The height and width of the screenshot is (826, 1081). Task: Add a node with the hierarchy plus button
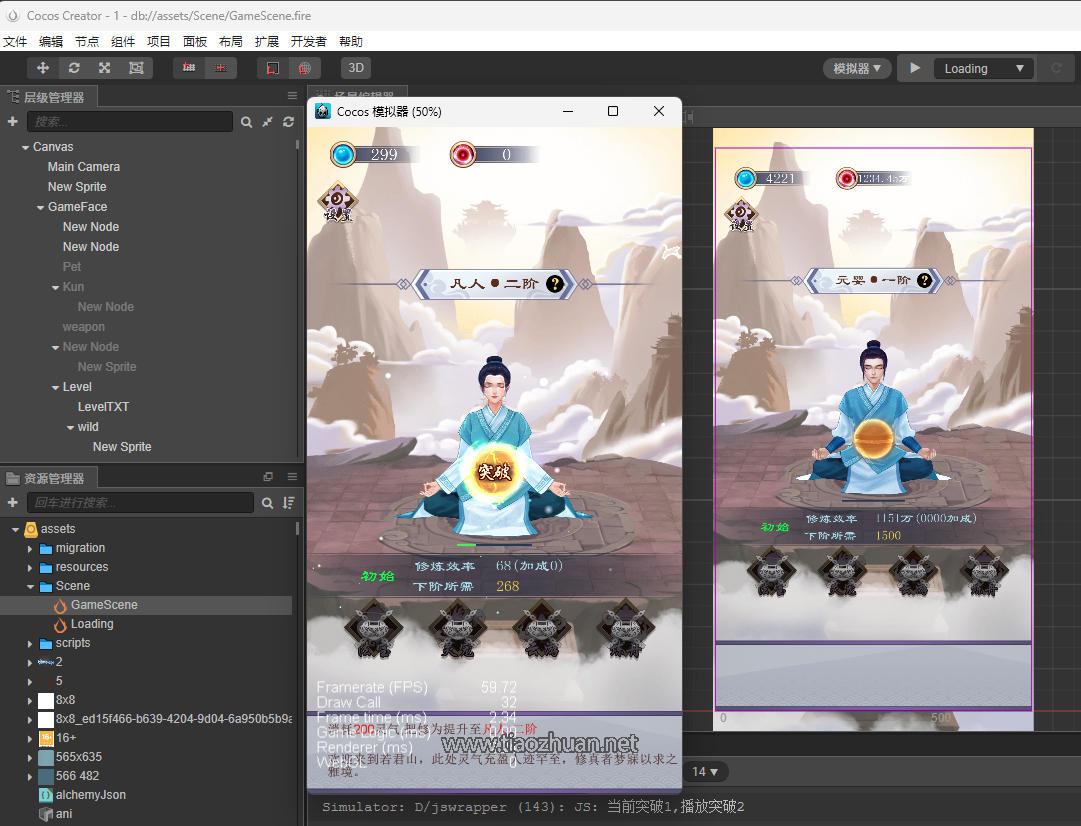(x=12, y=121)
